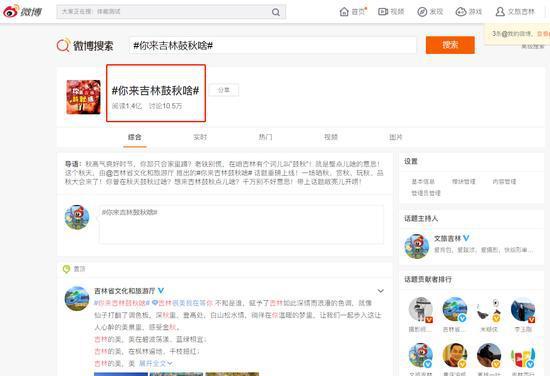Open the '3条@我的微博' notification popup
This screenshot has width=550, height=376.
tap(517, 34)
